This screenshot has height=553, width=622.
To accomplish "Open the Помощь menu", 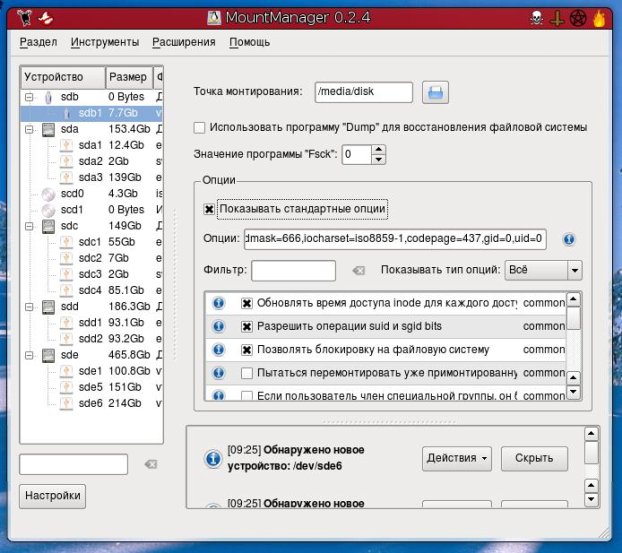I will (250, 42).
